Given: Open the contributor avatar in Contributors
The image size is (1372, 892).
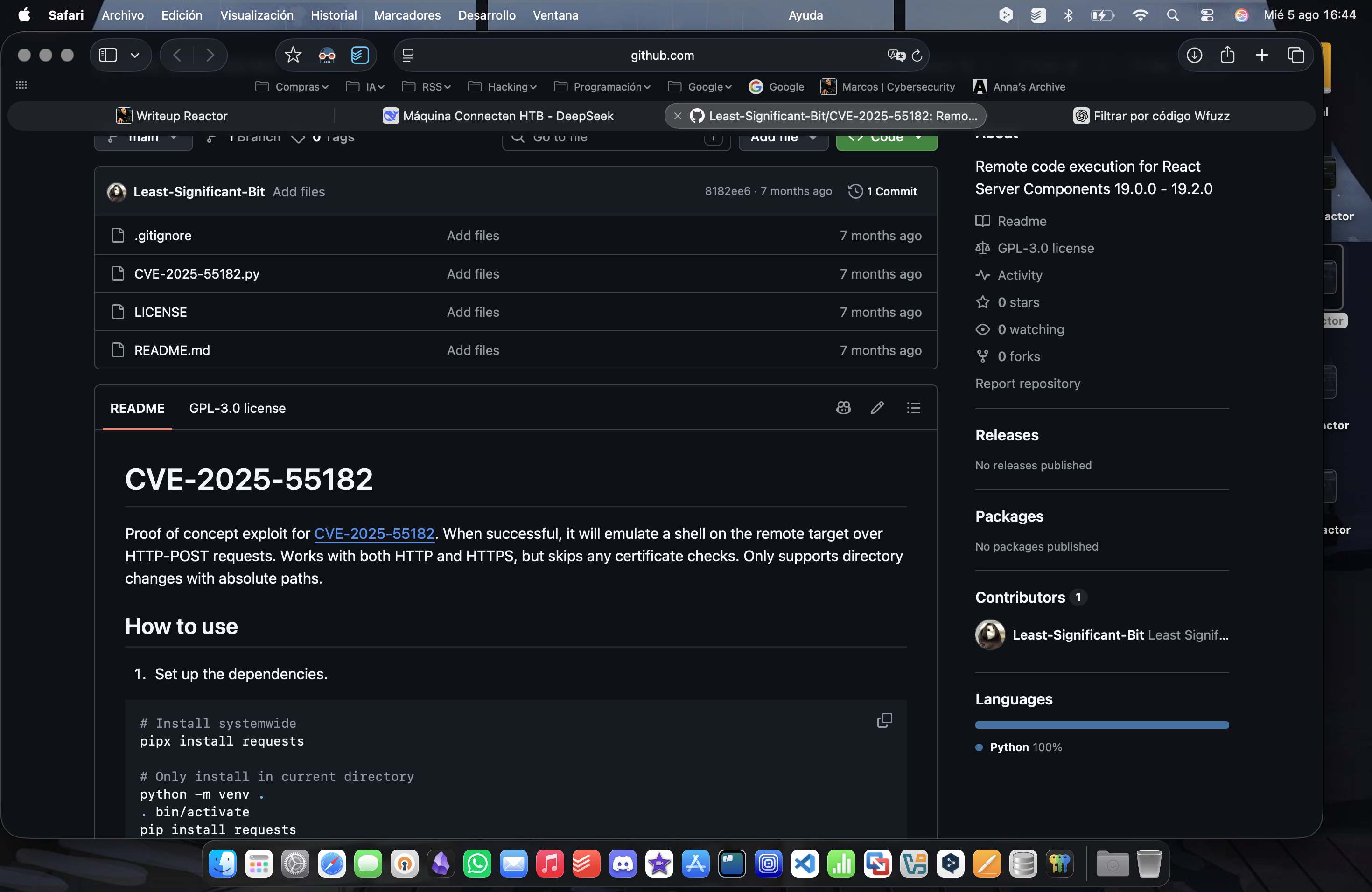Looking at the screenshot, I should tap(990, 634).
